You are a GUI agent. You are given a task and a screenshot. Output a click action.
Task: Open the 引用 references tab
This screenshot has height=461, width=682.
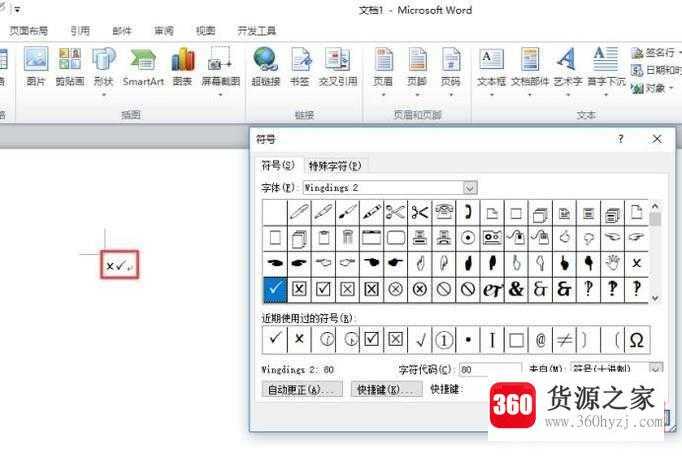pos(80,30)
